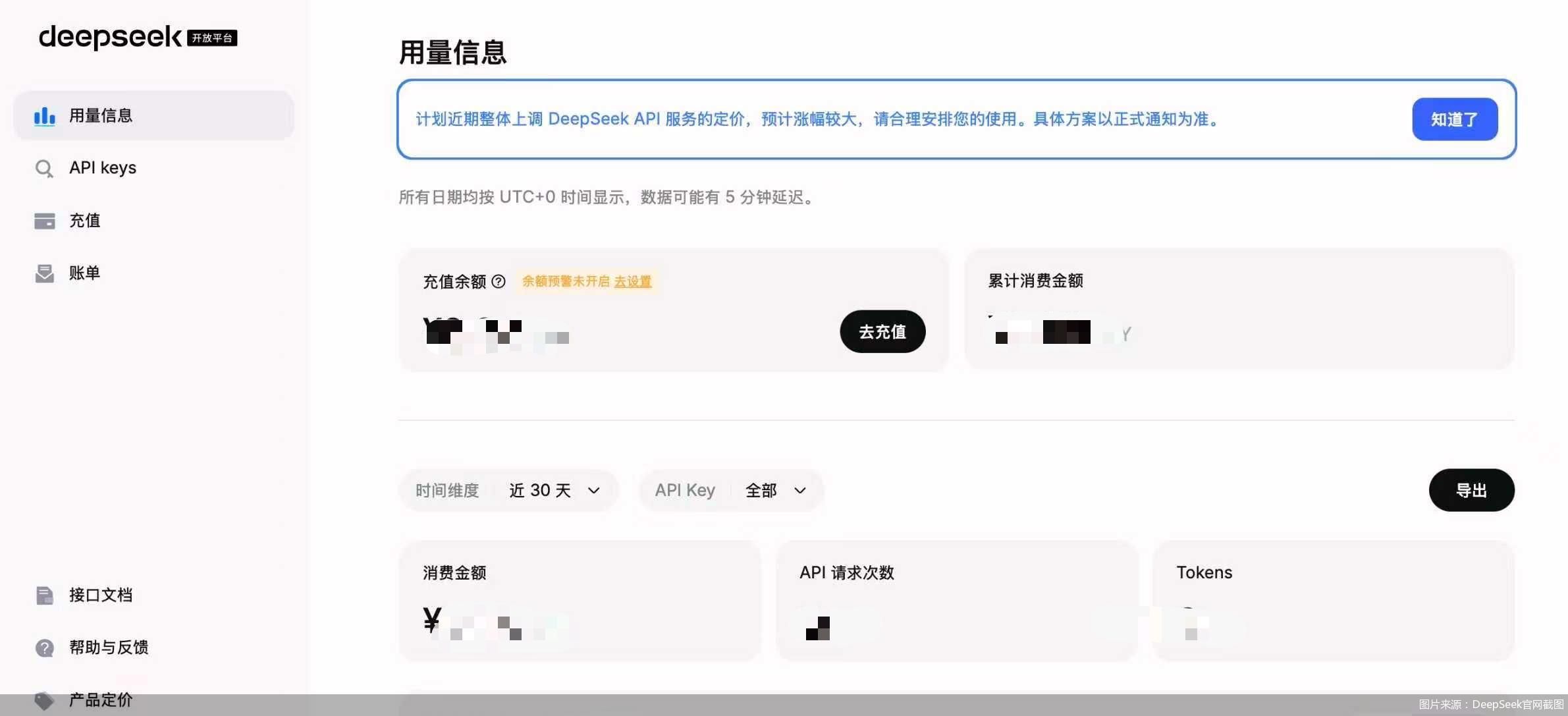Image resolution: width=1568 pixels, height=716 pixels.
Task: Click the chevron next to 近 30 天
Action: [x=593, y=491]
